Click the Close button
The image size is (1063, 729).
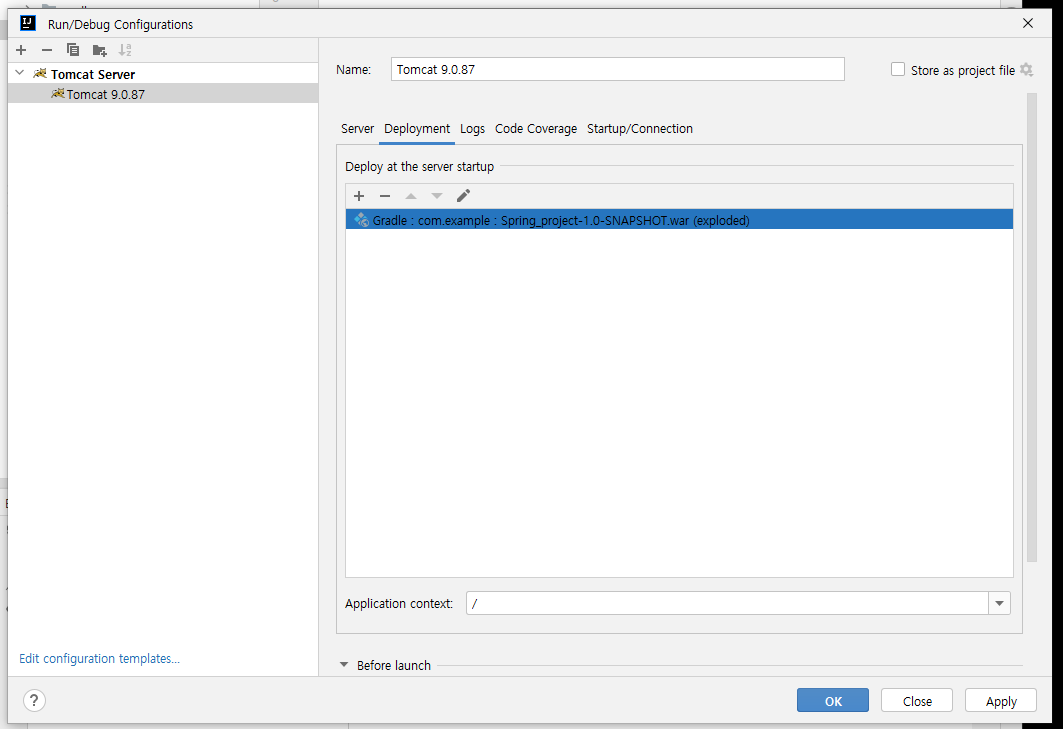pos(917,701)
